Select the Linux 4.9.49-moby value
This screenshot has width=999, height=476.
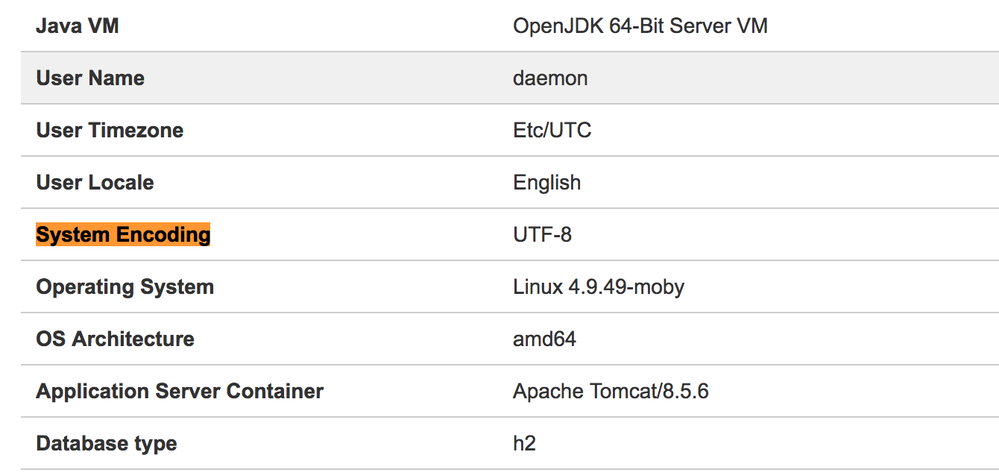point(598,287)
